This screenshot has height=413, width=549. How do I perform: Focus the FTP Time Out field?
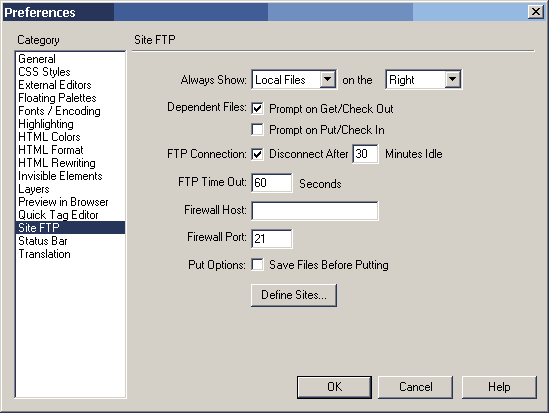click(272, 183)
